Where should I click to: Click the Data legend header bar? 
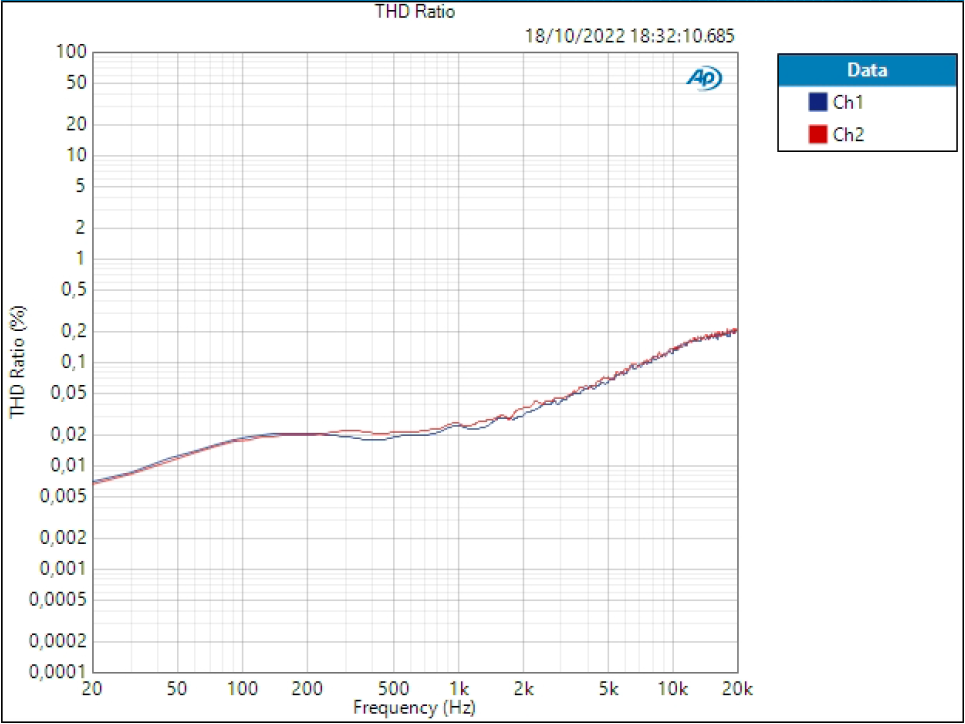866,70
